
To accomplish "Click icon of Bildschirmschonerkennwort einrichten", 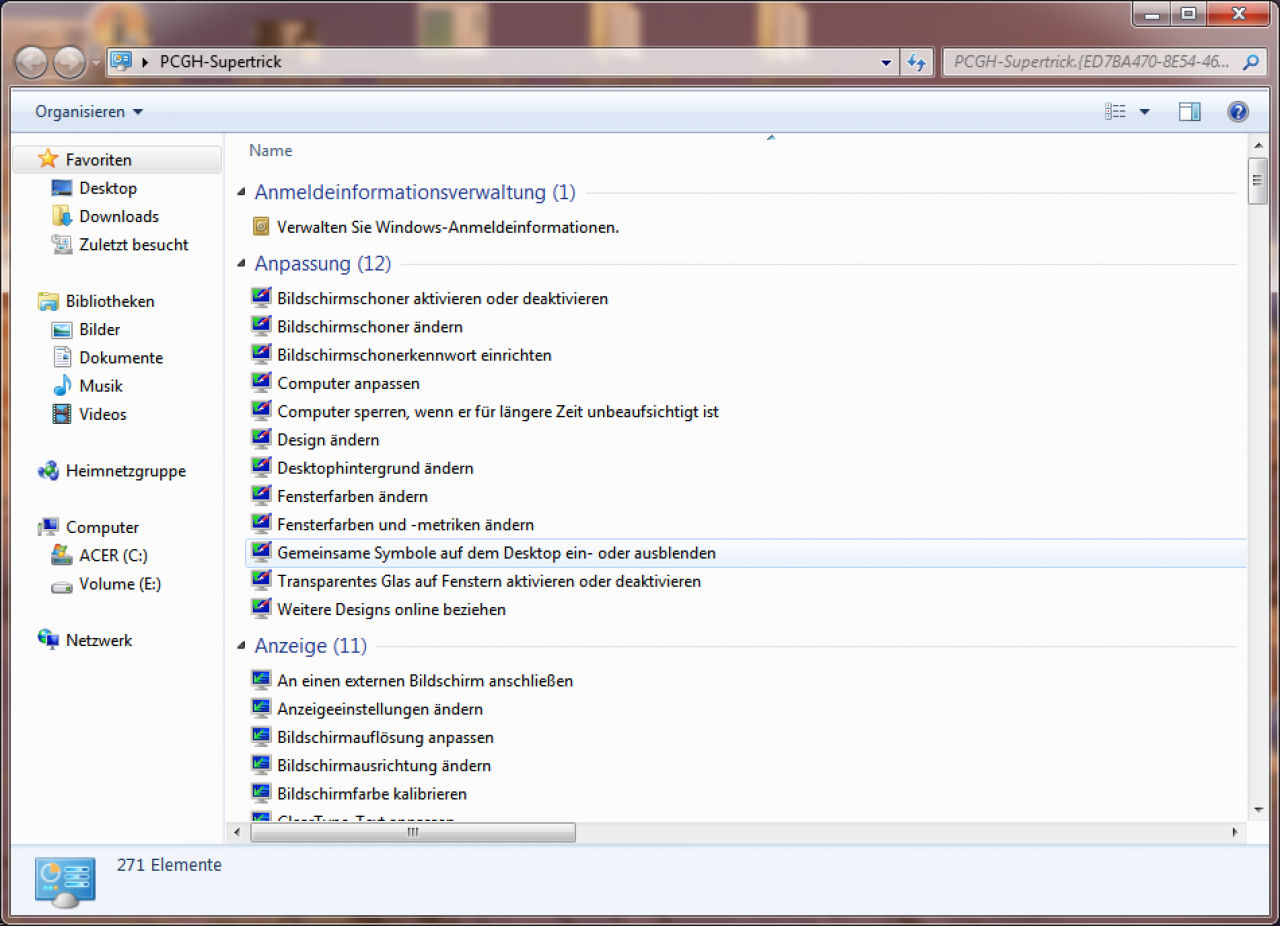I will pyautogui.click(x=261, y=354).
